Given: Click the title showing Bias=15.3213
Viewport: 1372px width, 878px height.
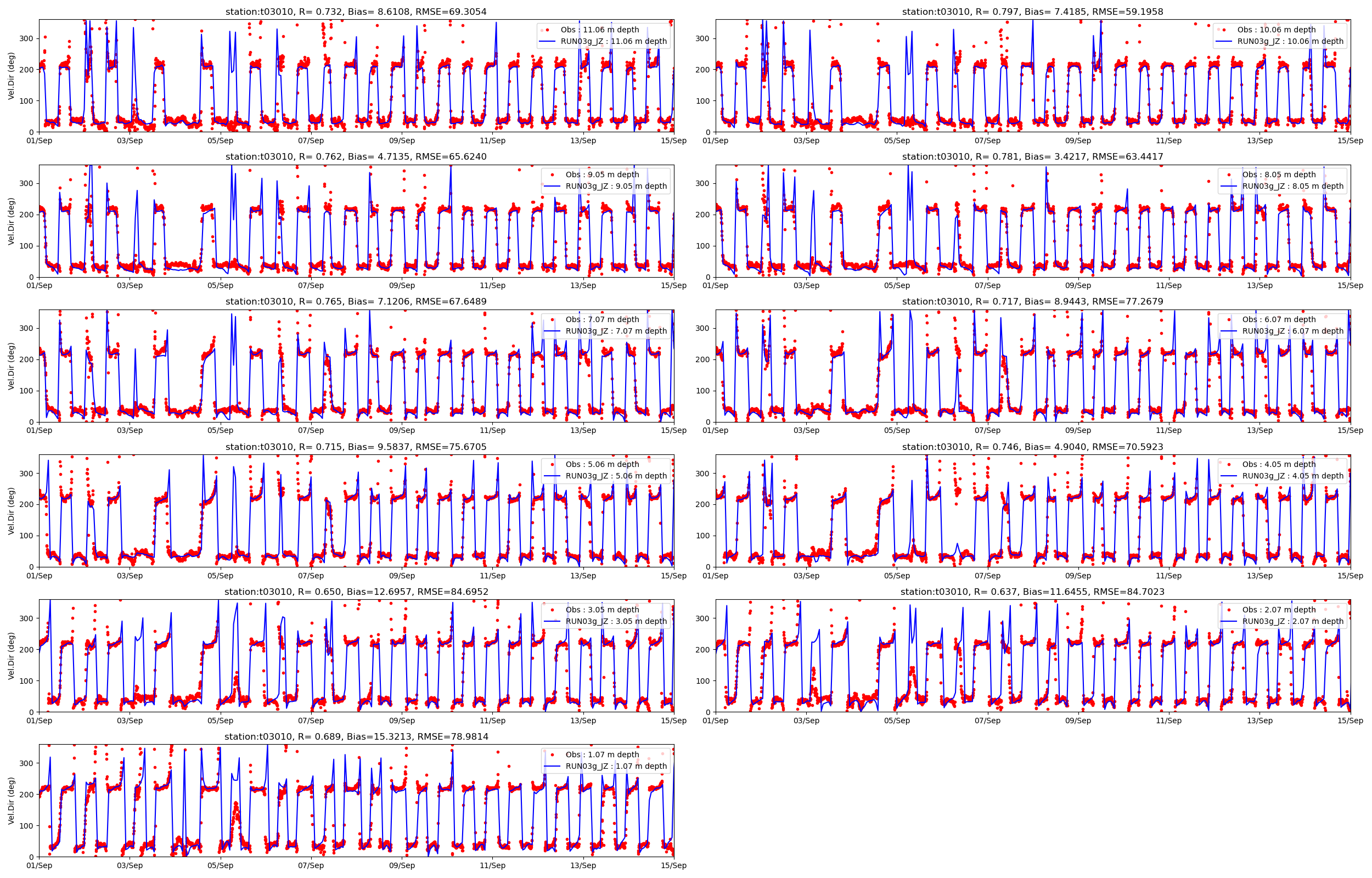Looking at the screenshot, I should click(x=356, y=736).
